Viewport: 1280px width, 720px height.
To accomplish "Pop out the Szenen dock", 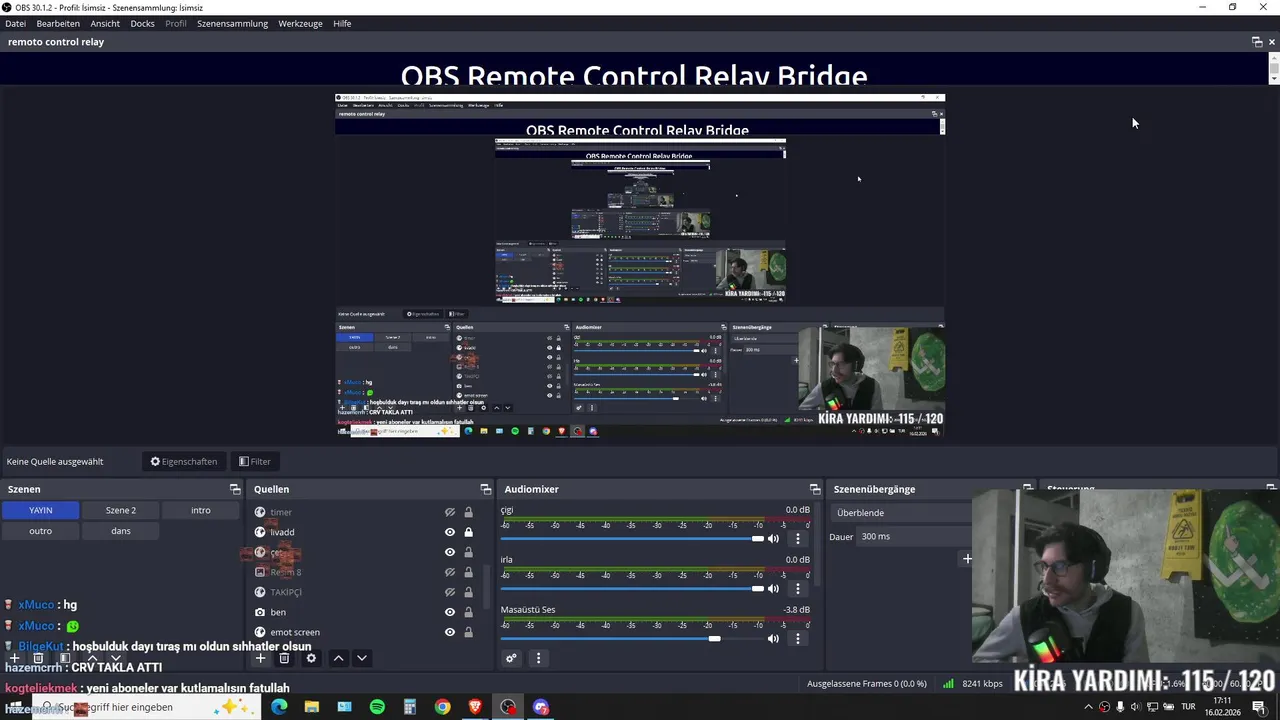I will pyautogui.click(x=235, y=489).
